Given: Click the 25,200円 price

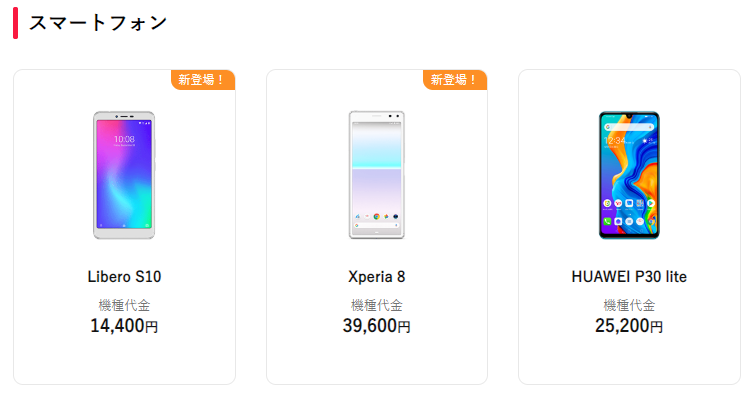Looking at the screenshot, I should pyautogui.click(x=629, y=326).
